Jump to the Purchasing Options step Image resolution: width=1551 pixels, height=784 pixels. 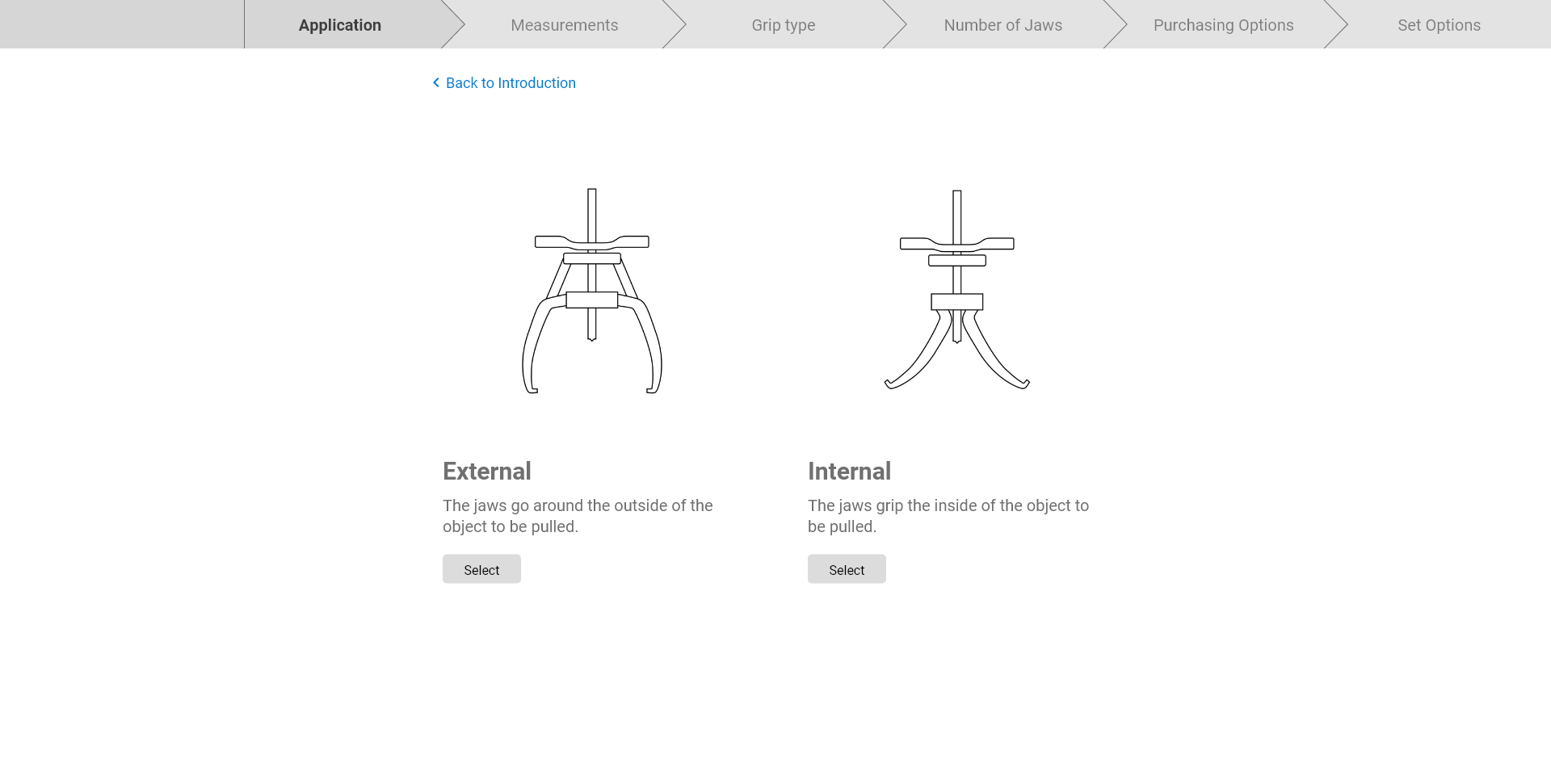[1223, 25]
